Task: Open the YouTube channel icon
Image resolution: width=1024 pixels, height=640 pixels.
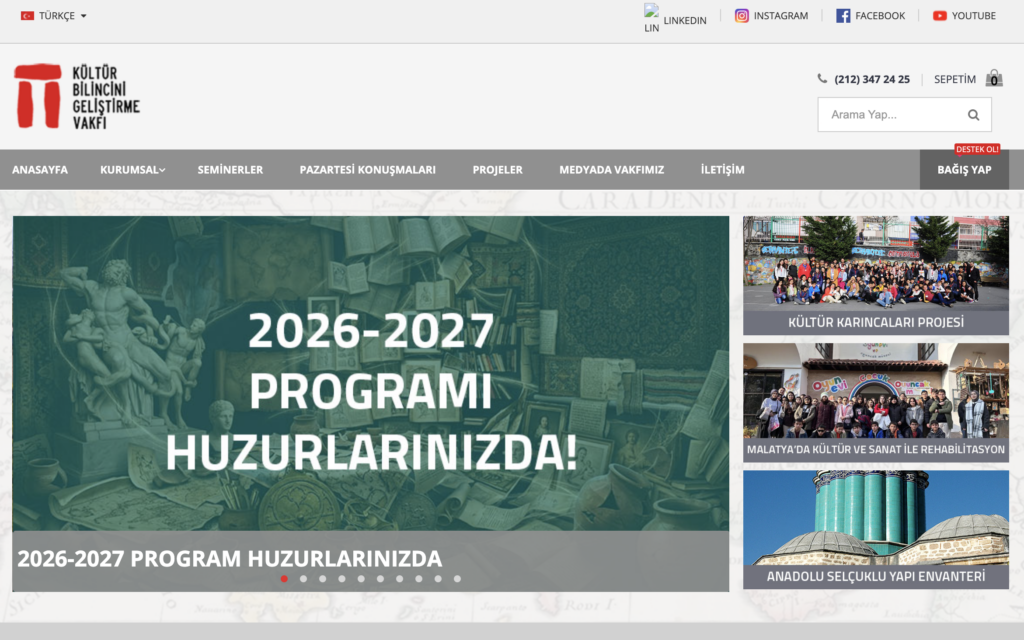Action: pyautogui.click(x=940, y=16)
